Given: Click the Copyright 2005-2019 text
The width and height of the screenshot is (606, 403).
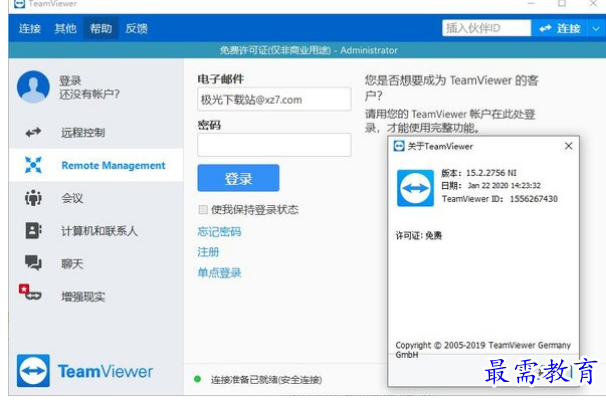Looking at the screenshot, I should point(483,350).
